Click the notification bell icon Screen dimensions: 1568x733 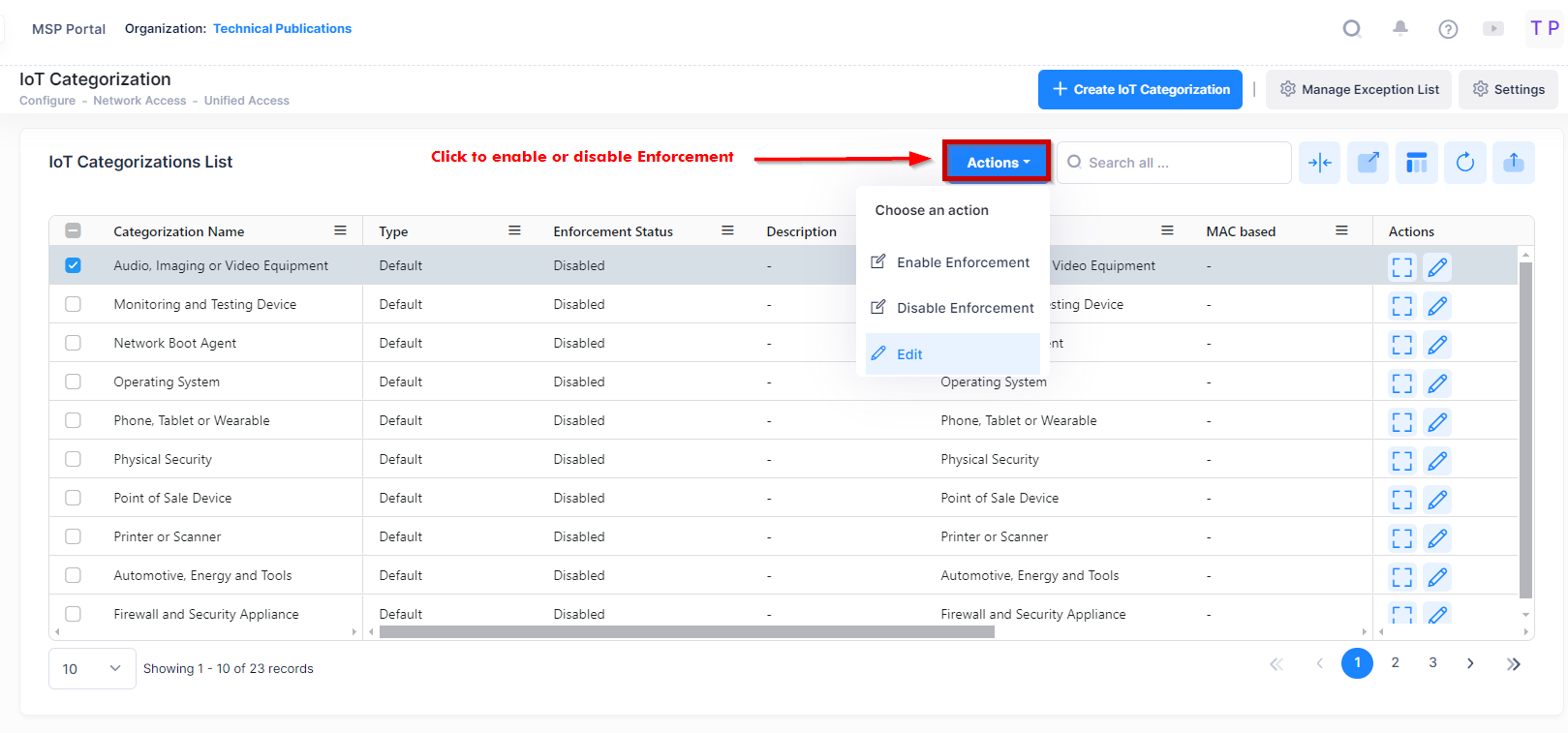tap(1399, 28)
